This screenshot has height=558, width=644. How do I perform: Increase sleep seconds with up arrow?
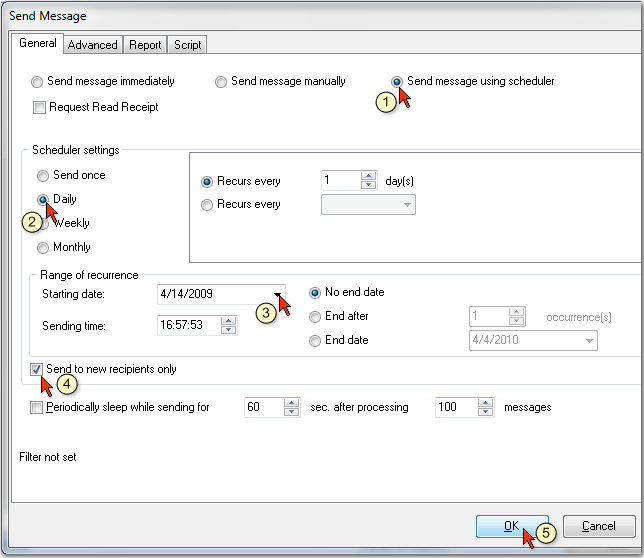pos(292,403)
